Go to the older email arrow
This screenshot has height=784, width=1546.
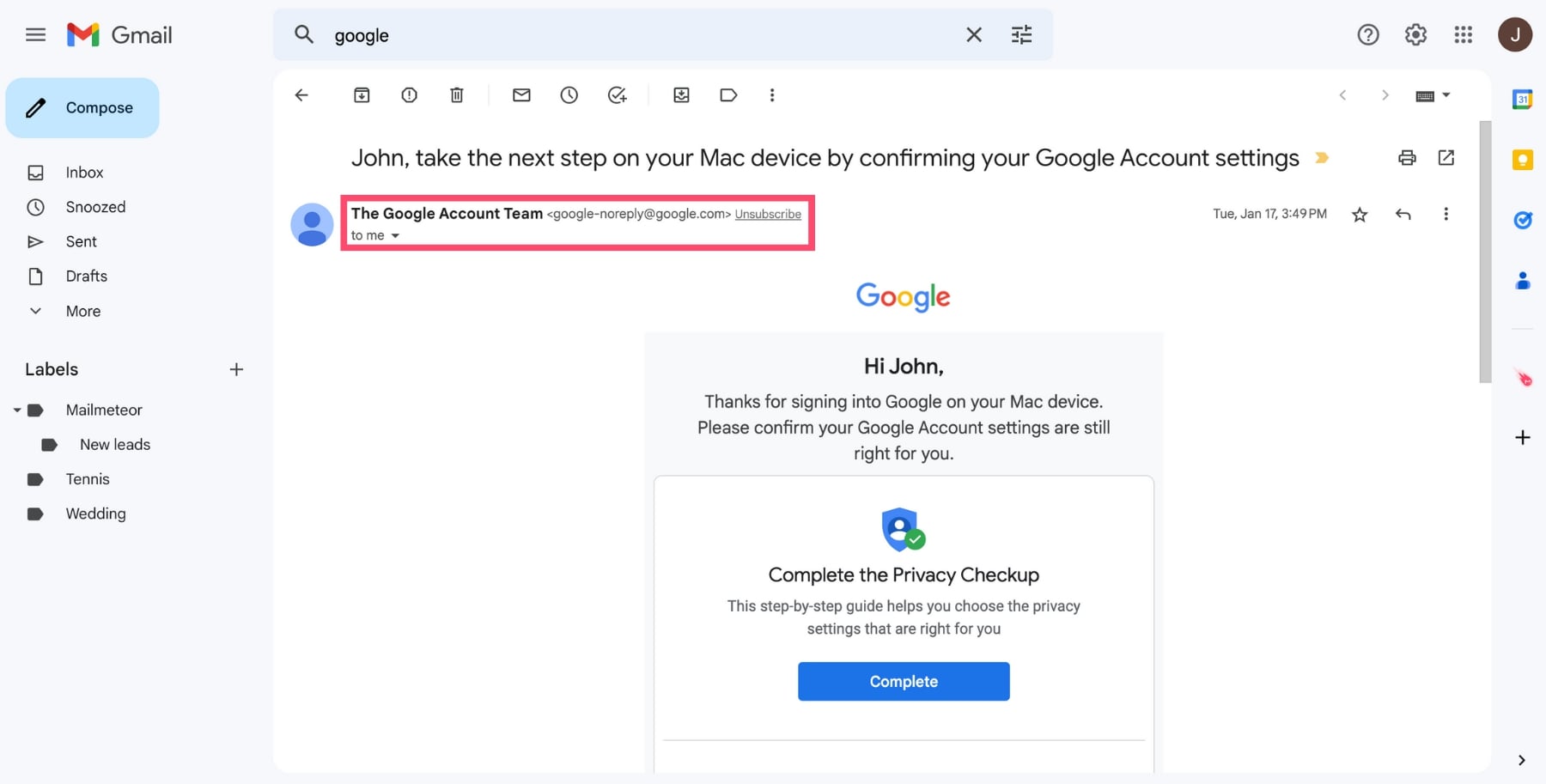(x=1385, y=95)
